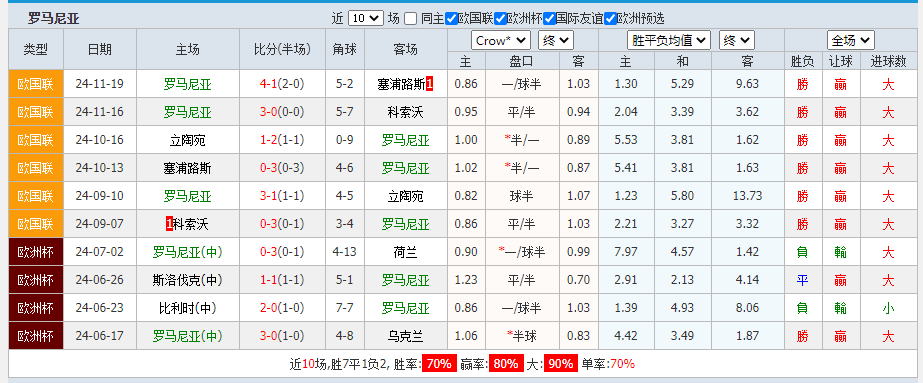Click the 1-2 score on the 24-10-16 row
This screenshot has height=383, width=923.
click(268, 140)
